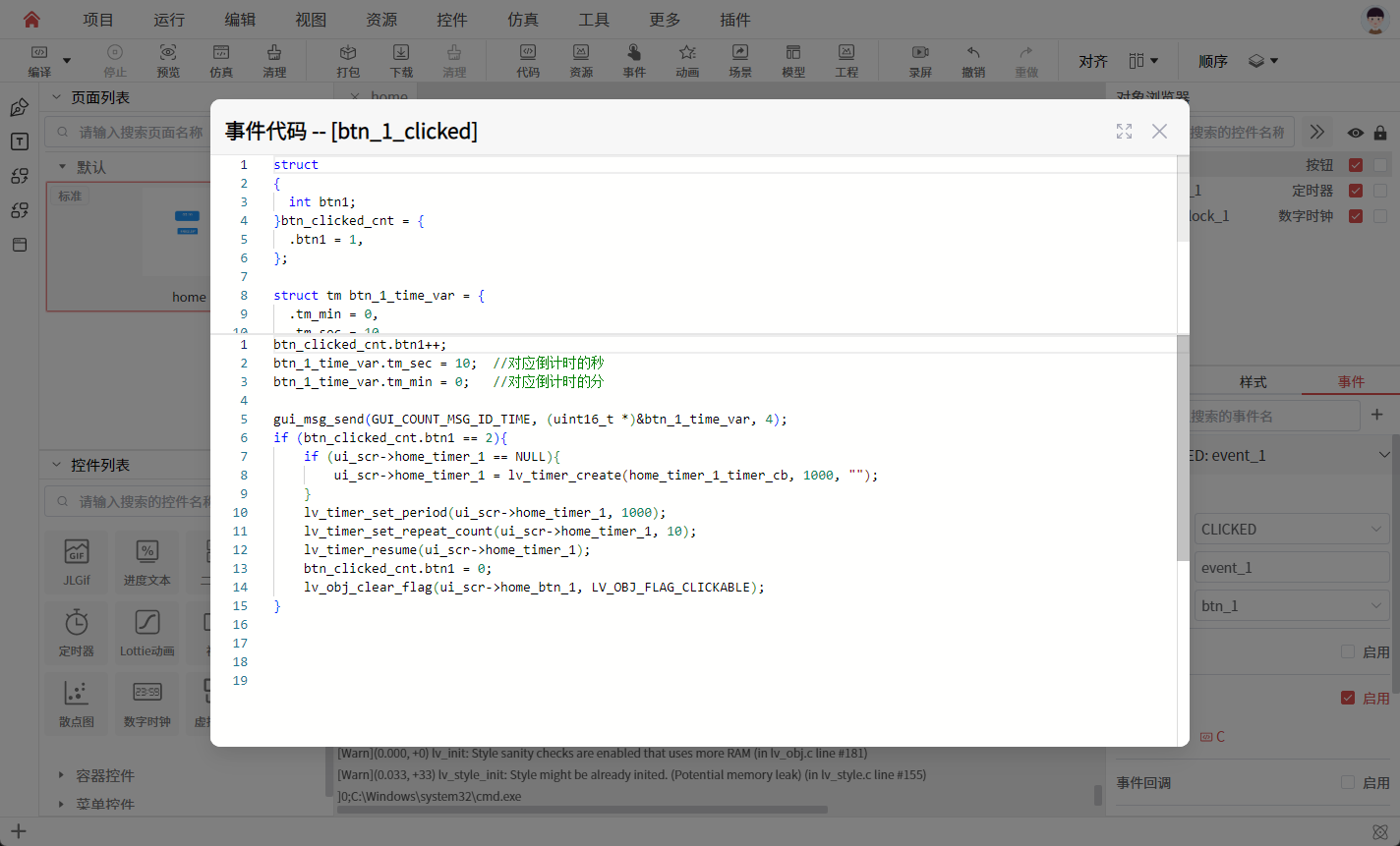
Task: Click the 仿真 simulate toolbar icon
Action: [x=221, y=61]
